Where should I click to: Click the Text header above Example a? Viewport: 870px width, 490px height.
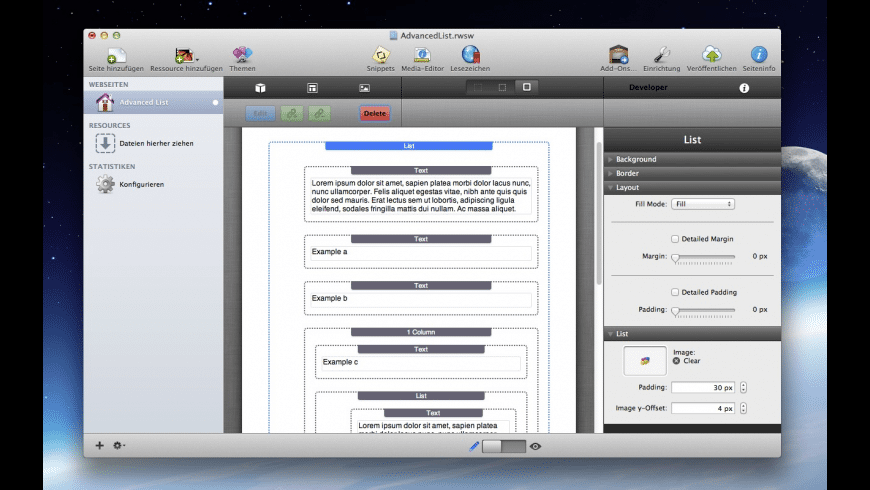(x=421, y=239)
